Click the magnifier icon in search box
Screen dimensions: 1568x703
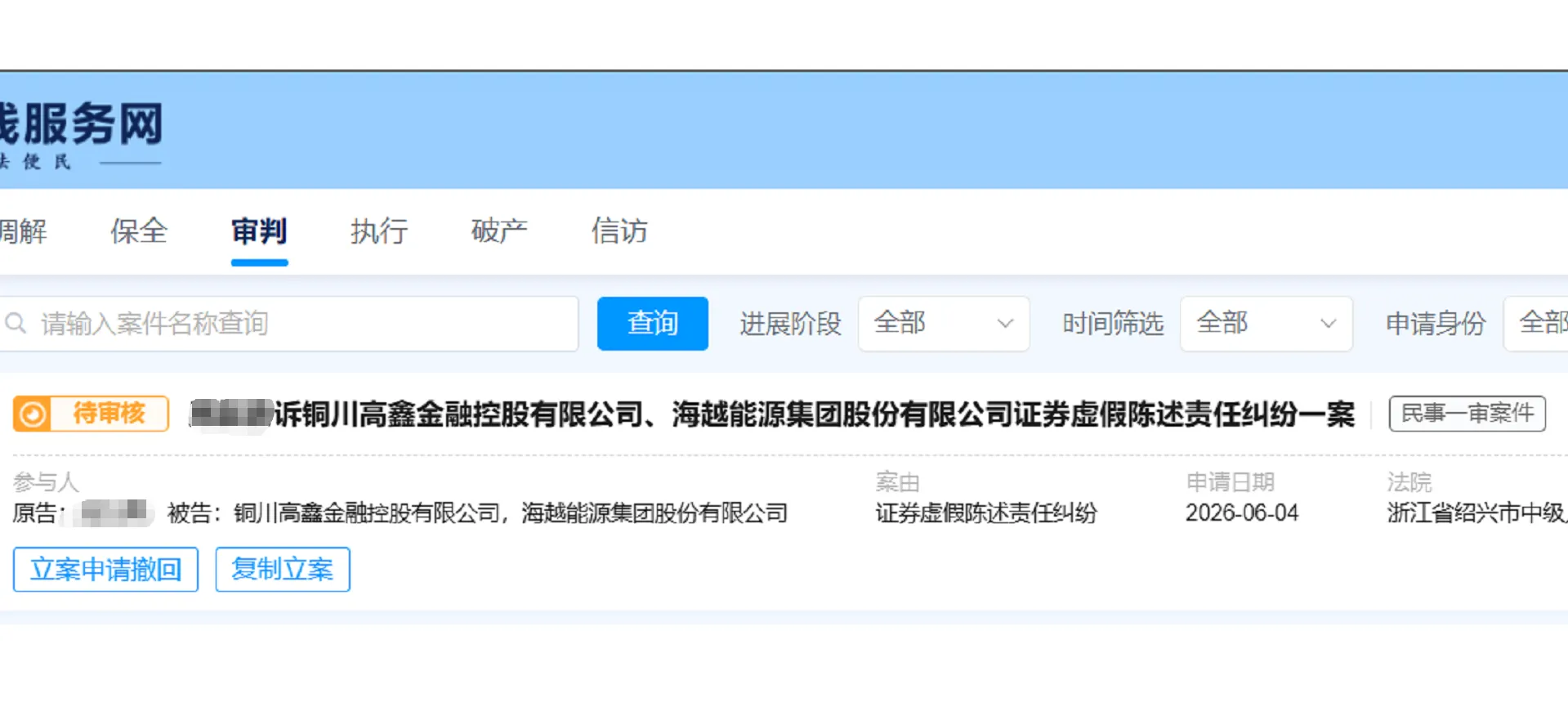click(16, 323)
